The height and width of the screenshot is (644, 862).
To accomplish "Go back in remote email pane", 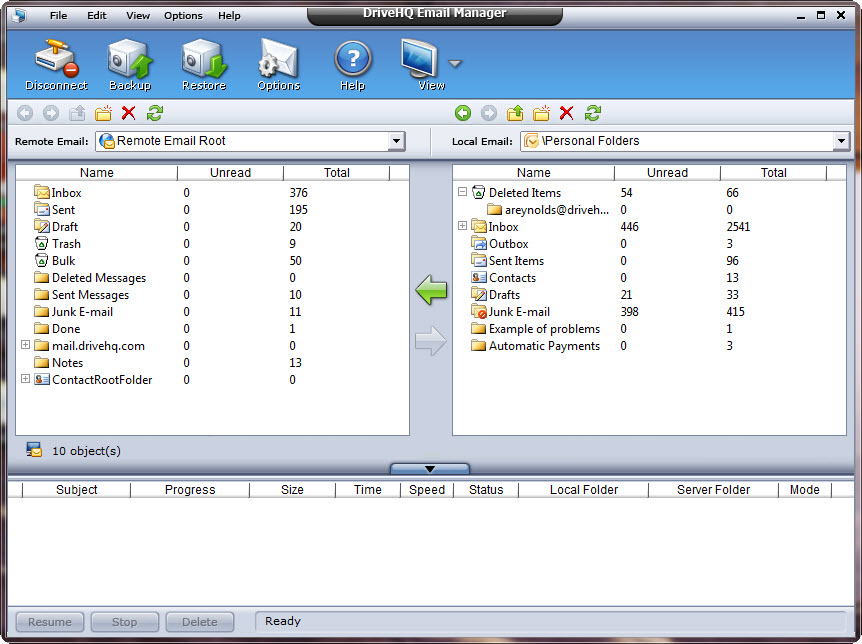I will pyautogui.click(x=25, y=113).
